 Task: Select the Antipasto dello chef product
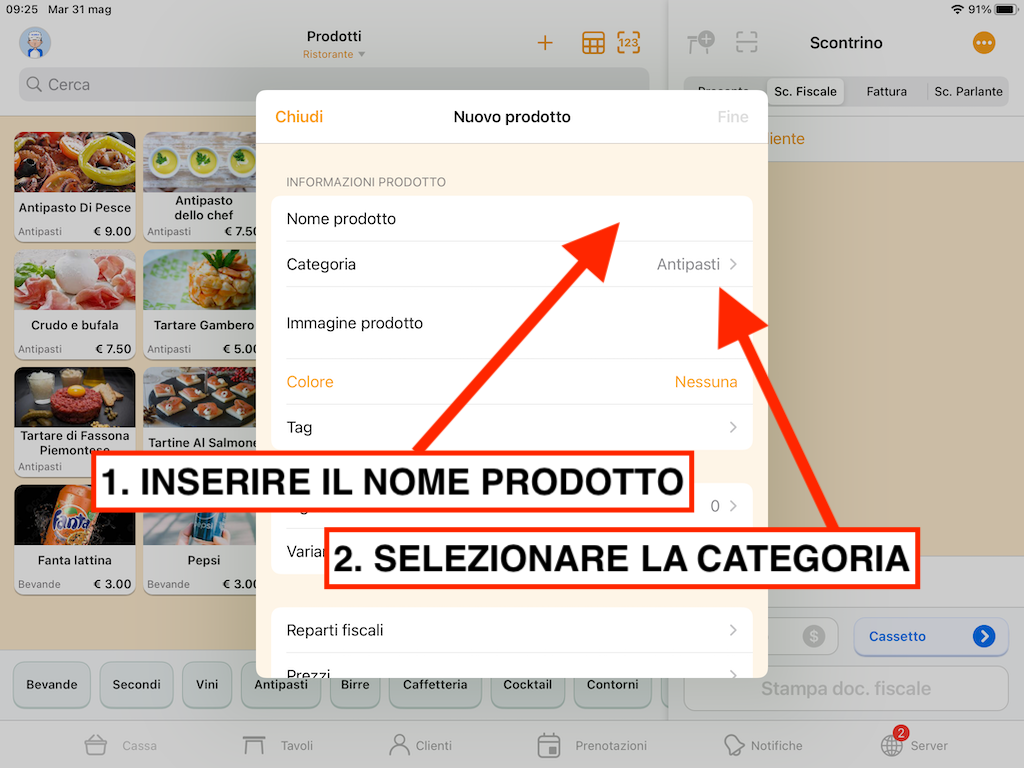click(x=200, y=187)
